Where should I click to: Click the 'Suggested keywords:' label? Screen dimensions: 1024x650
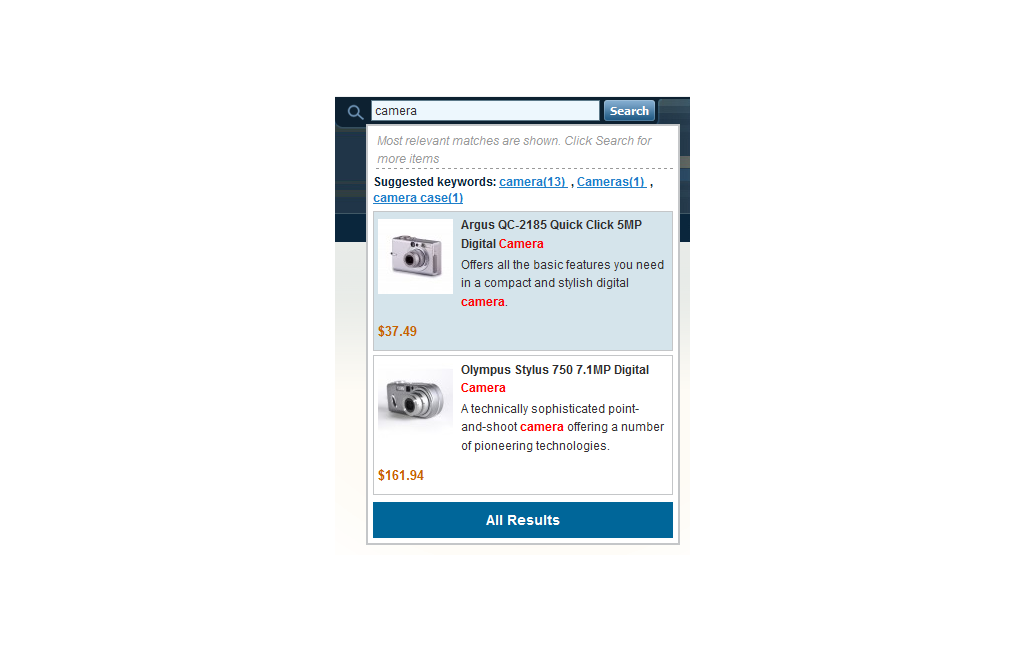(435, 182)
